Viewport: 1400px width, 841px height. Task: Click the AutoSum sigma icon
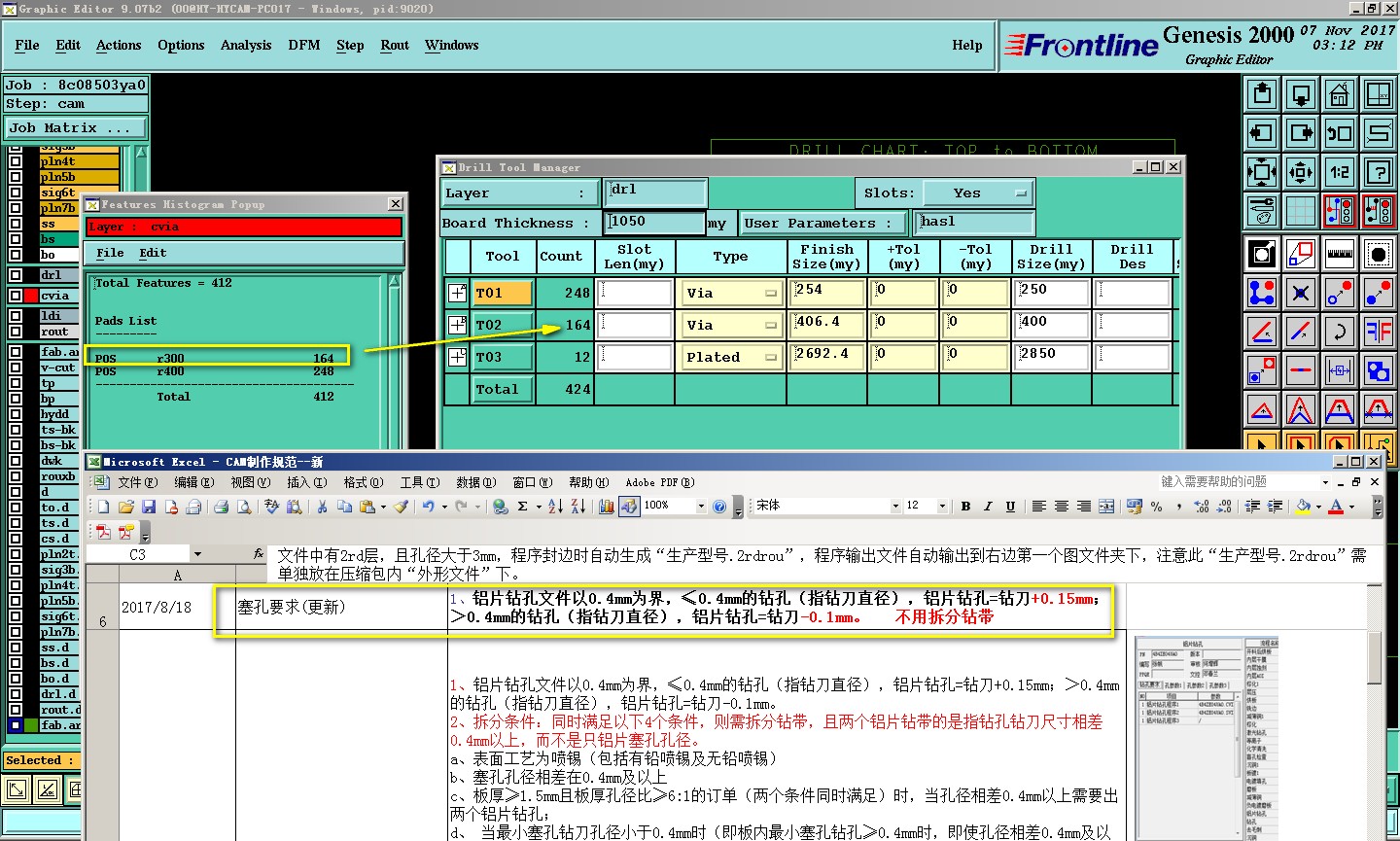[523, 507]
